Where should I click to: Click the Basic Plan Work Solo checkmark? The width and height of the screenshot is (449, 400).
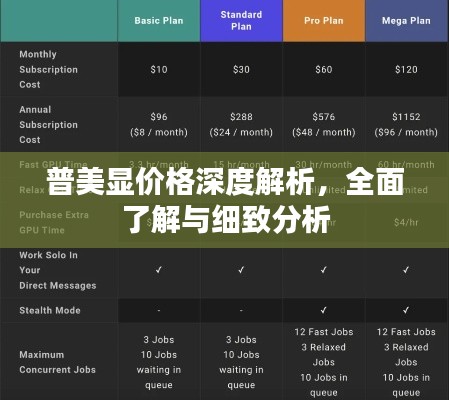point(159,270)
